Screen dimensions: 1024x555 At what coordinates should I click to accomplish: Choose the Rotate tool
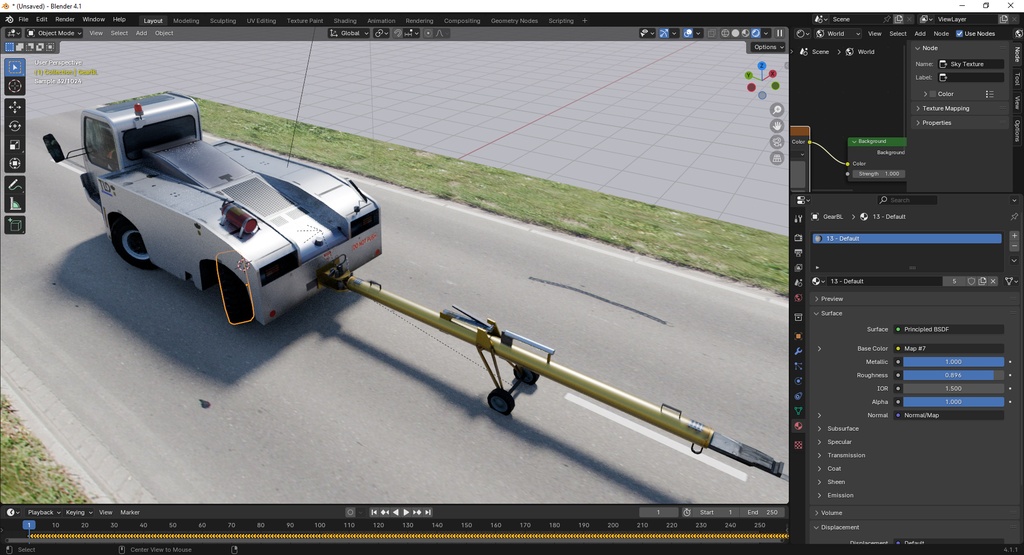(x=15, y=126)
